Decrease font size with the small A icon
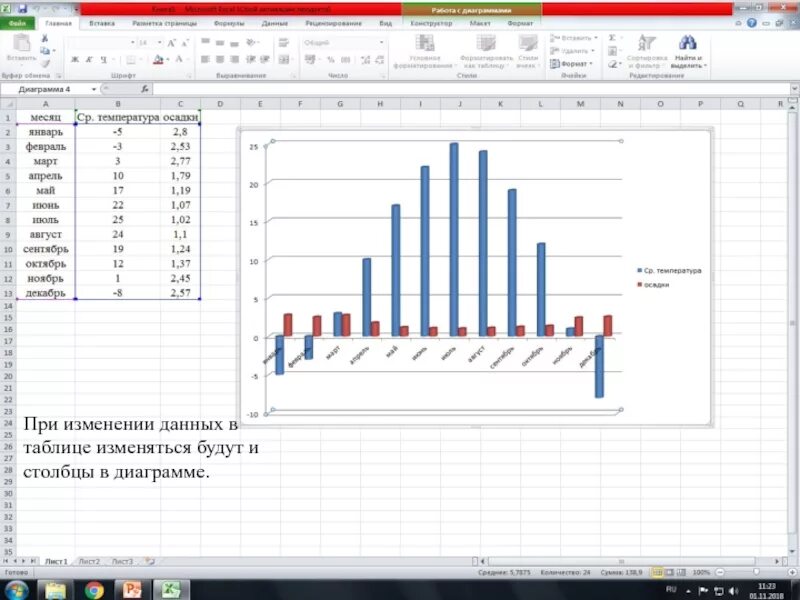The height and width of the screenshot is (600, 800). coord(185,43)
